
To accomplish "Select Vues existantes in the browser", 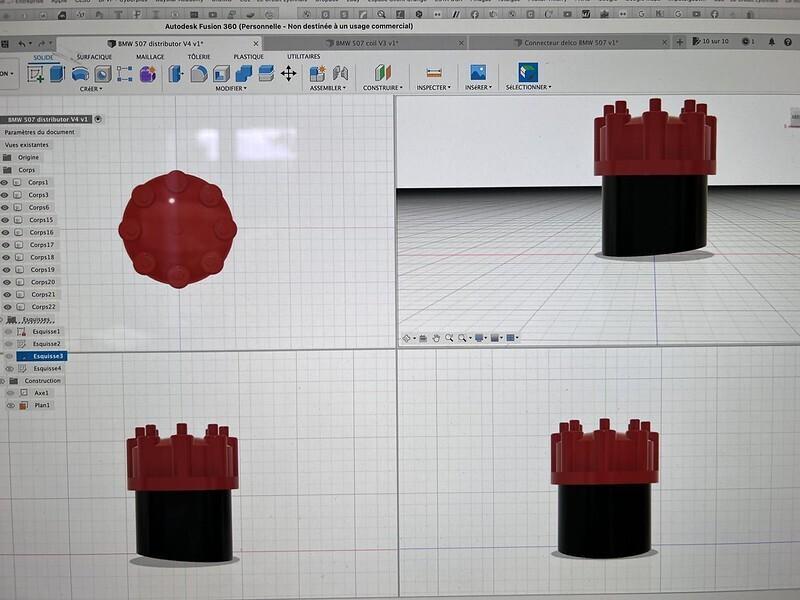I will pos(26,145).
